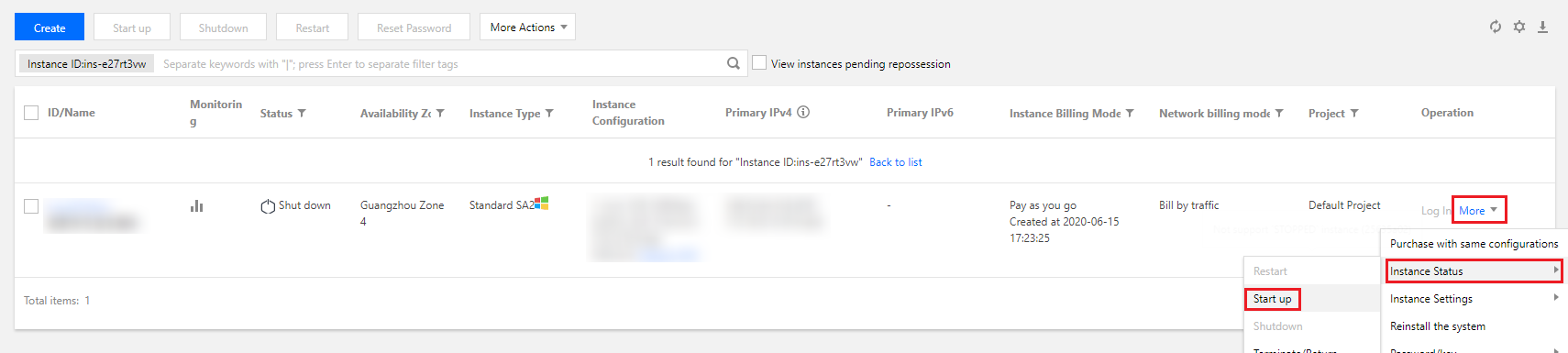Screen dimensions: 1568x353
Task: Filter by the Instance Type column icon
Action: (549, 114)
